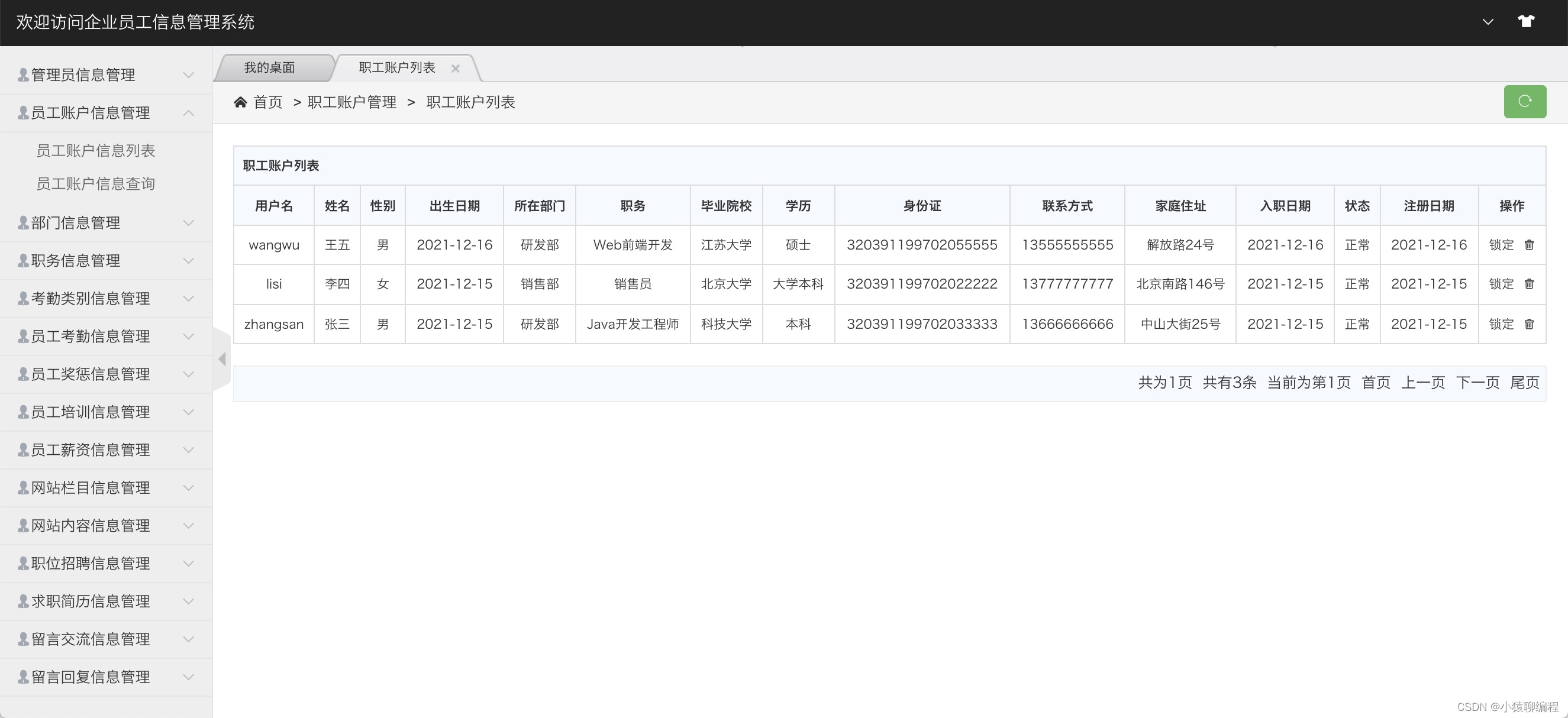Lock wangwu's account with 锁定
Image resolution: width=1568 pixels, height=718 pixels.
click(1501, 245)
